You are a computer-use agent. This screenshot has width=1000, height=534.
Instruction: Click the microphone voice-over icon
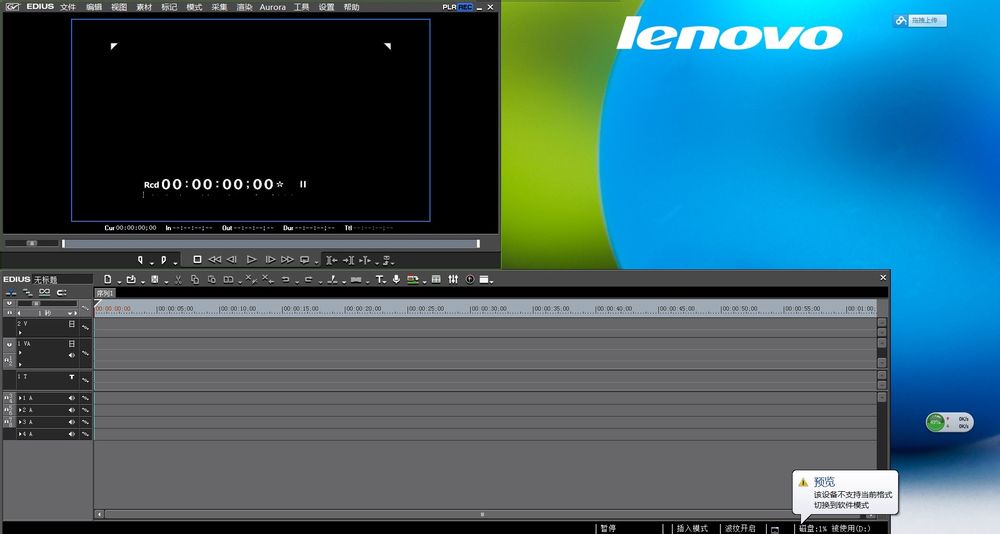click(396, 279)
